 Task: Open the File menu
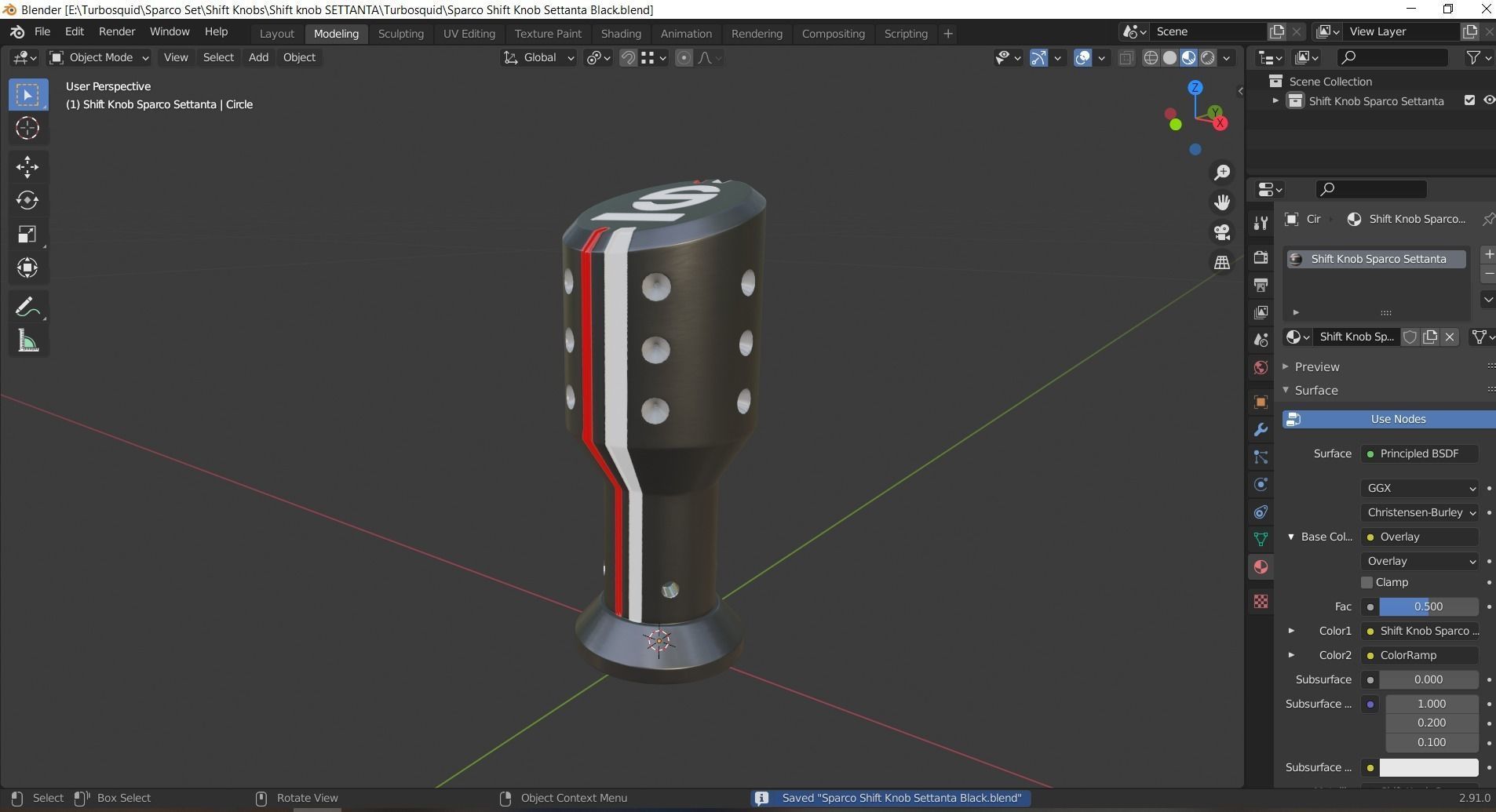click(42, 31)
